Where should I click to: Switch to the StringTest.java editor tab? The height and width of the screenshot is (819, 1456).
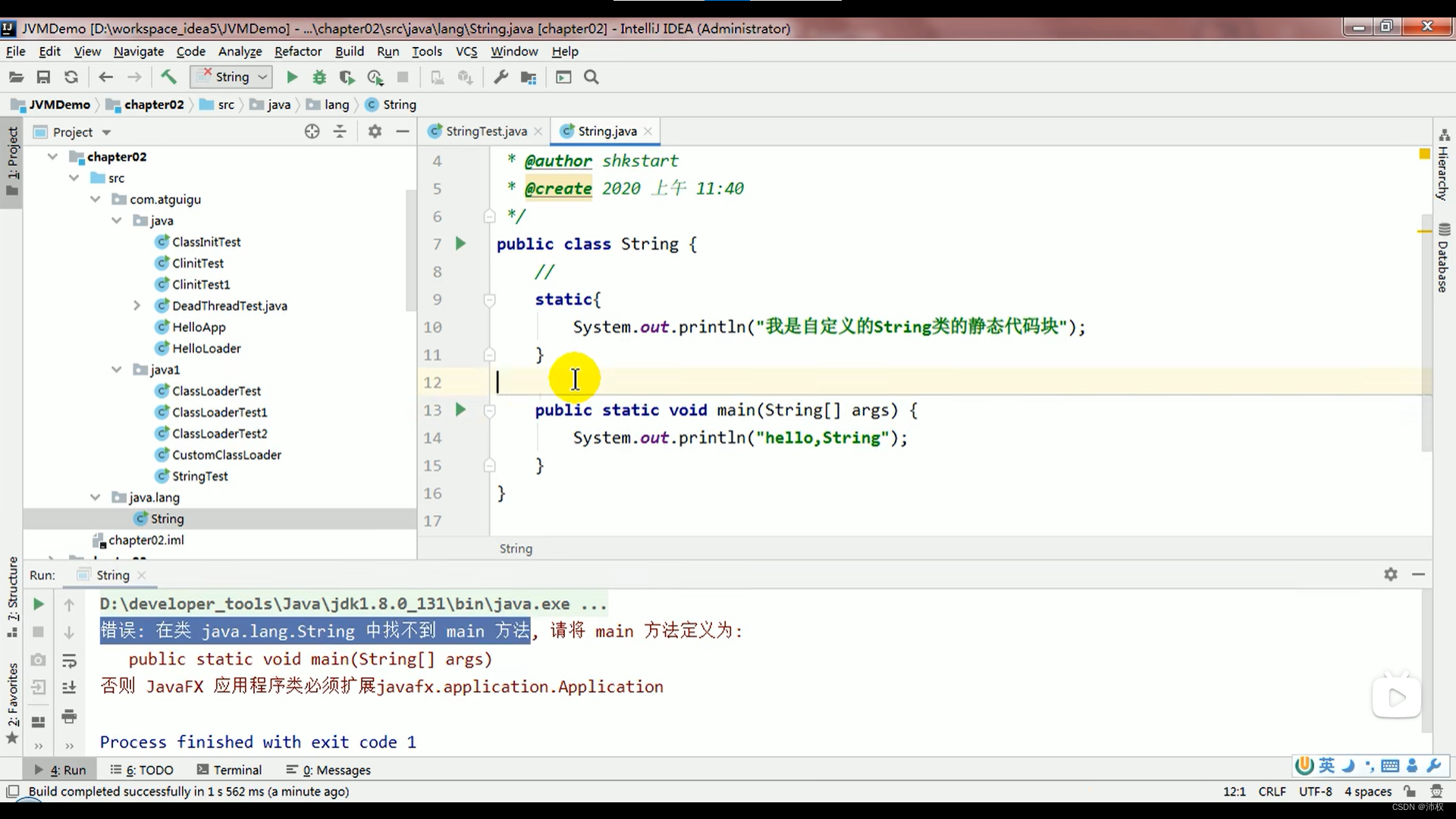485,131
